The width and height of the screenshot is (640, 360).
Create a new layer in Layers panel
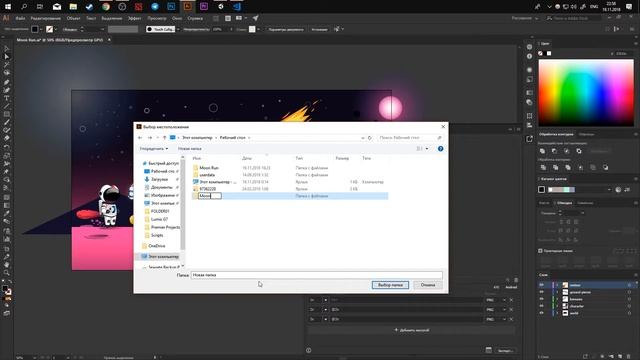(x=620, y=356)
